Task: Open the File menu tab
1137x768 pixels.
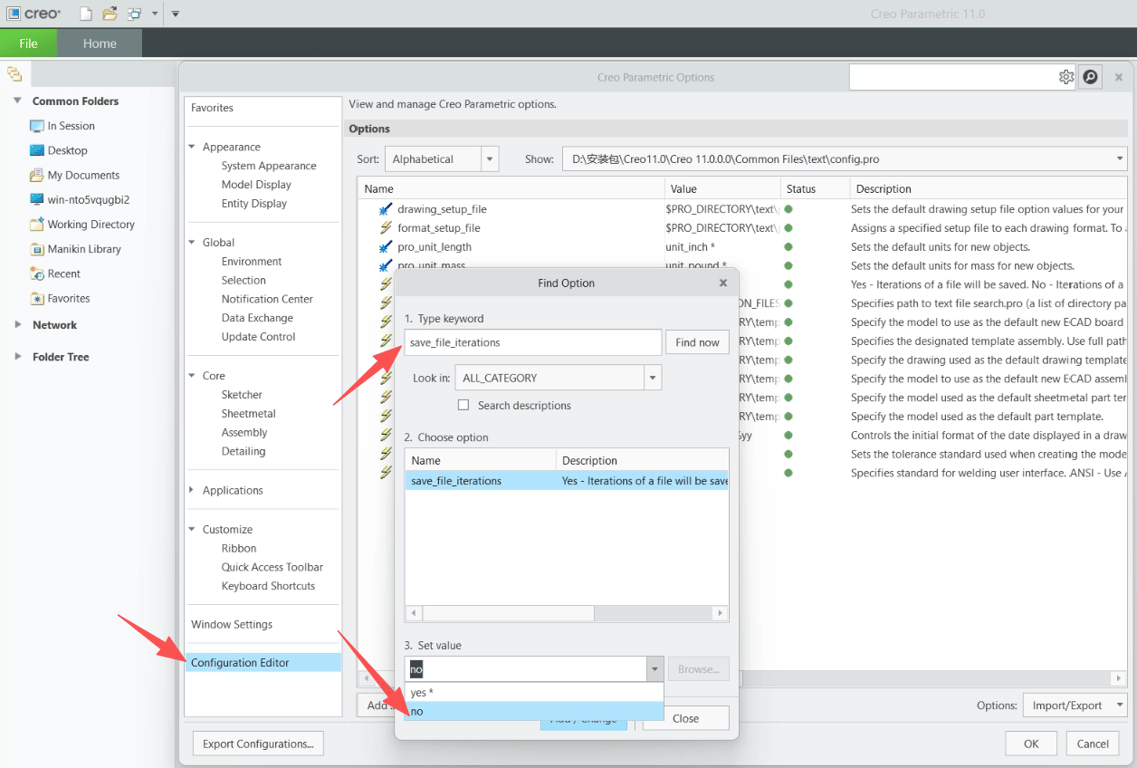Action: (28, 44)
